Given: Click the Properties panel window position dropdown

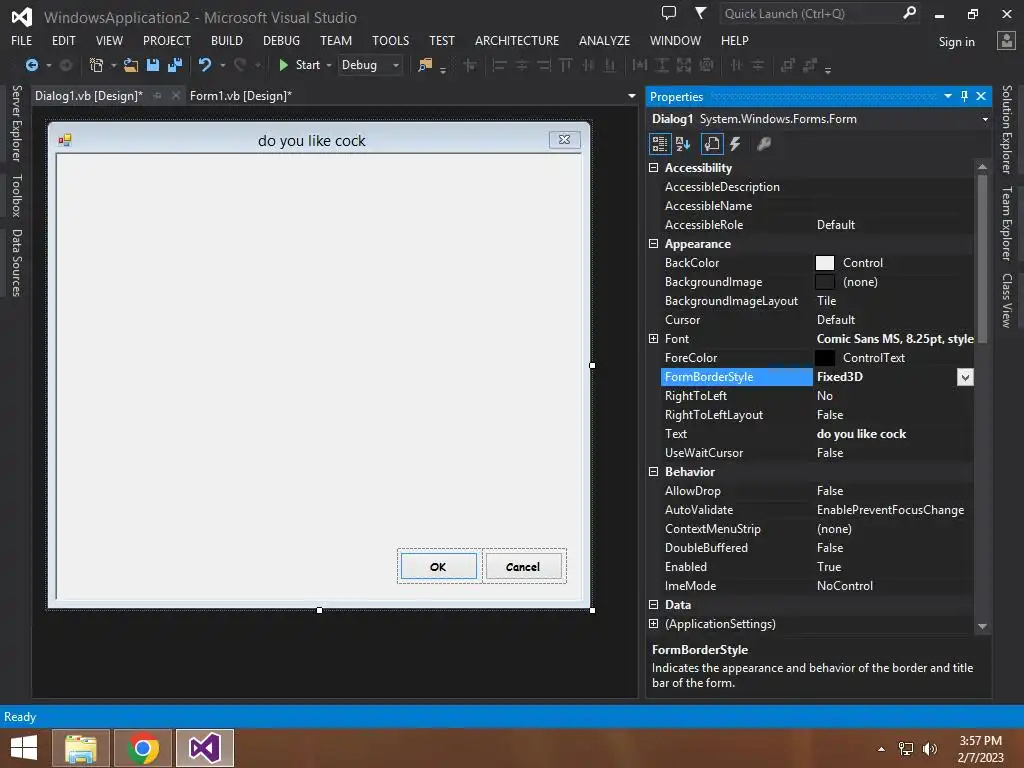Looking at the screenshot, I should coord(948,96).
